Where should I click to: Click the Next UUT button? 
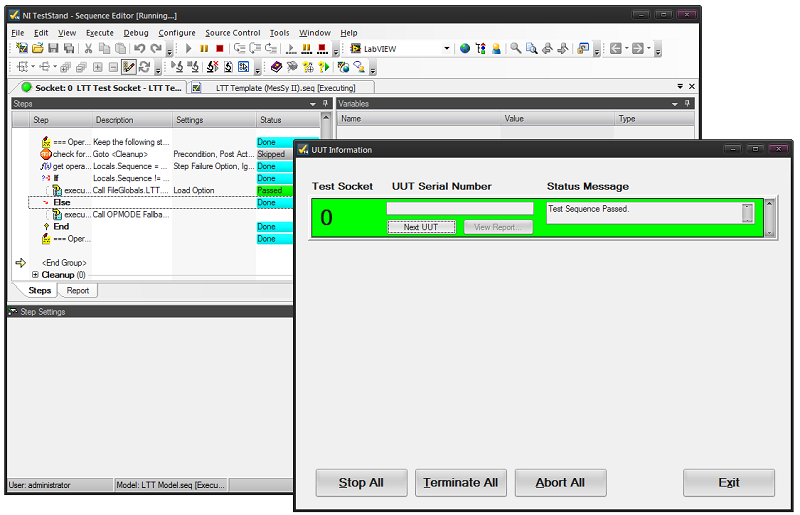coord(421,227)
